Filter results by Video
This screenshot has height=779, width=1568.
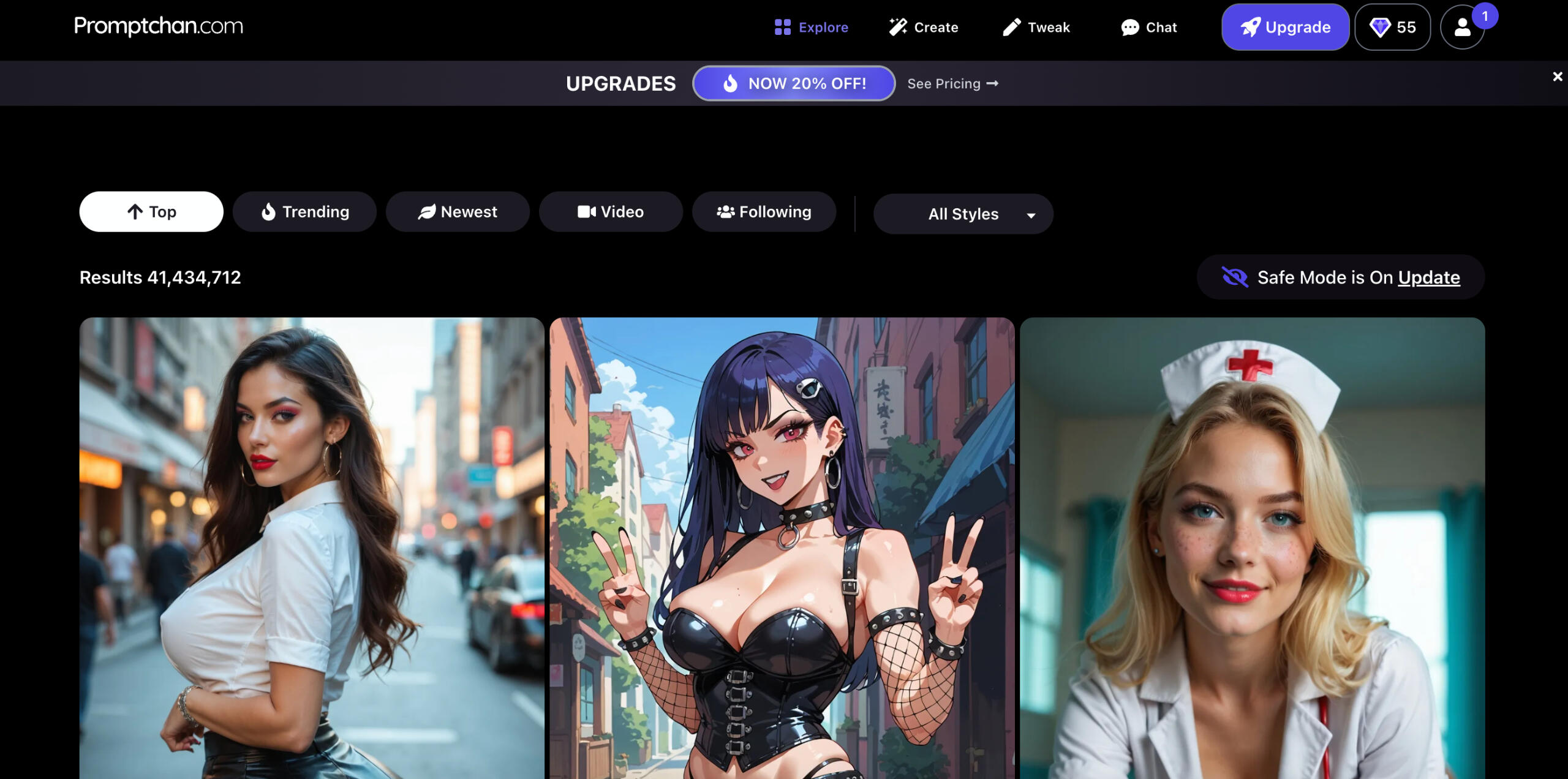[611, 212]
